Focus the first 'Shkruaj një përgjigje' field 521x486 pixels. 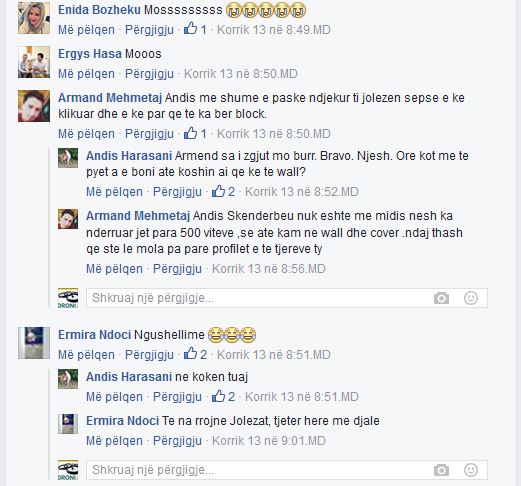[x=287, y=298]
